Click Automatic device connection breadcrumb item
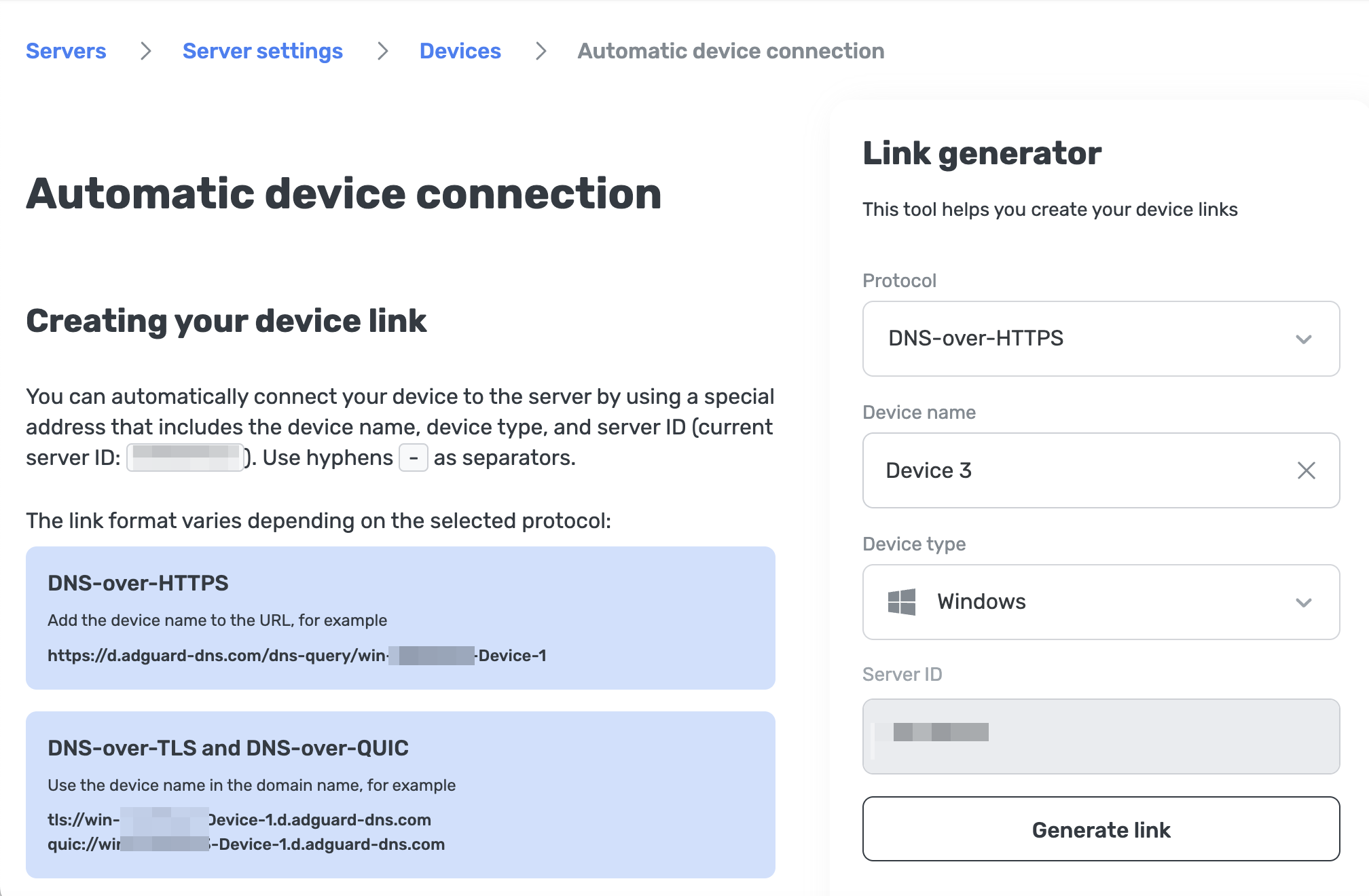Screen dimensions: 1369x896 731,51
